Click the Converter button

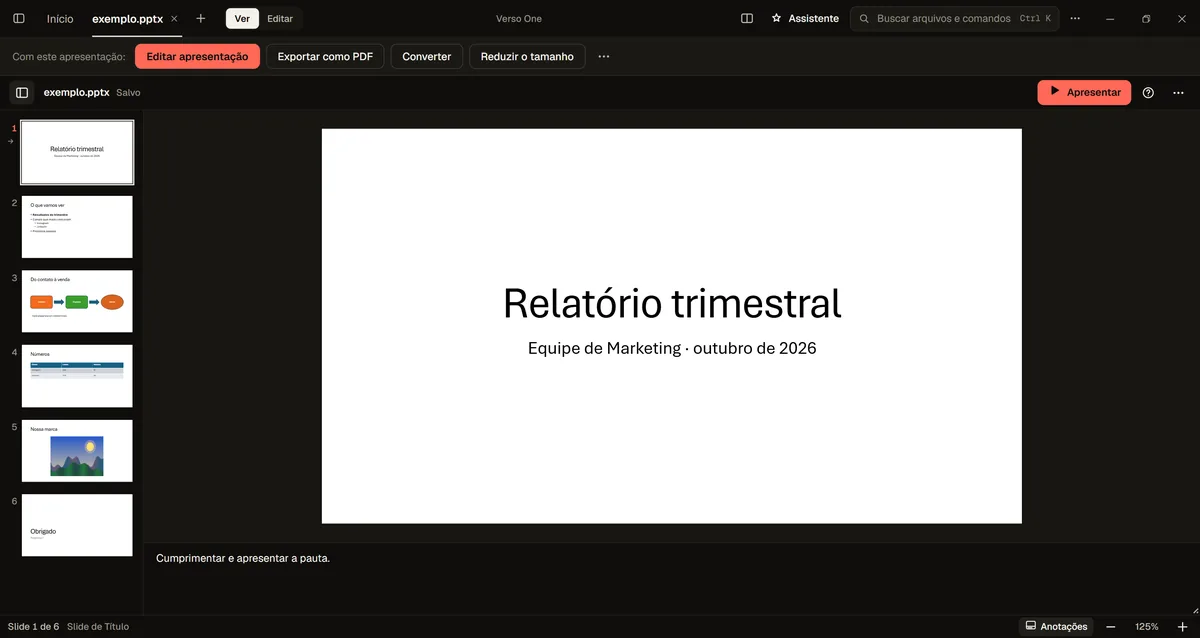point(427,57)
